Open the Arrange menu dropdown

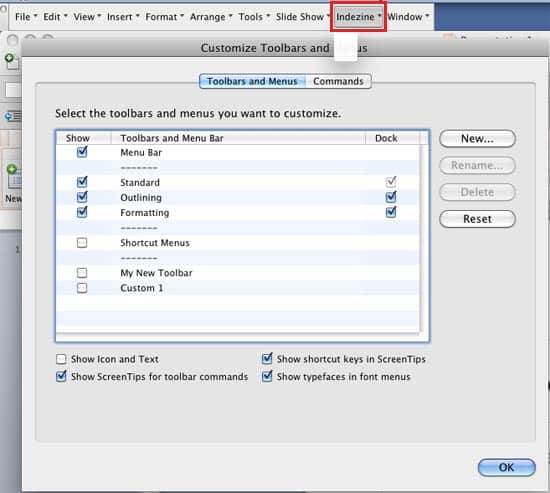coord(211,16)
